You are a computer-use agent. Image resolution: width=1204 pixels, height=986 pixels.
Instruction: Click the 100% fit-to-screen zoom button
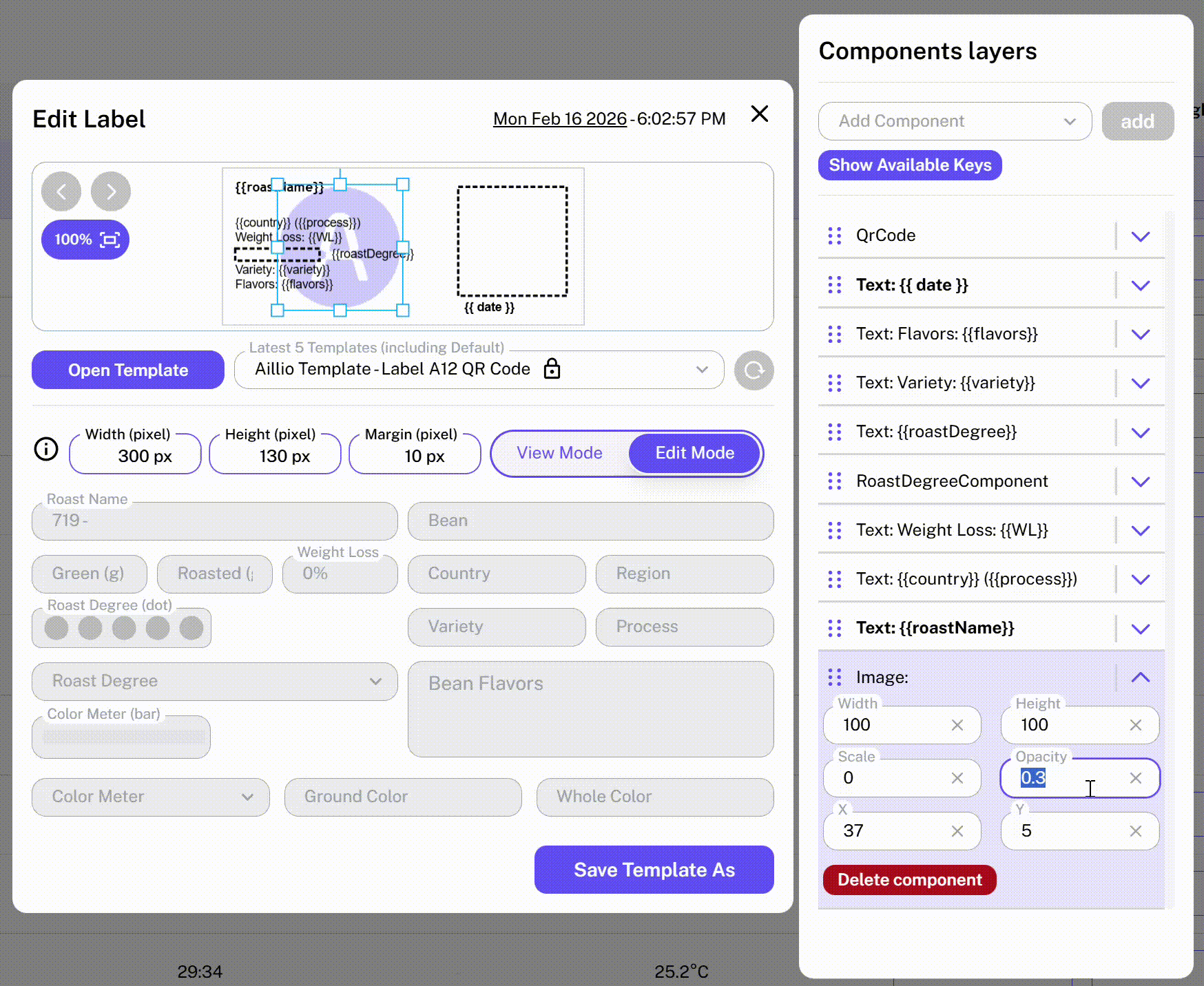tap(85, 240)
